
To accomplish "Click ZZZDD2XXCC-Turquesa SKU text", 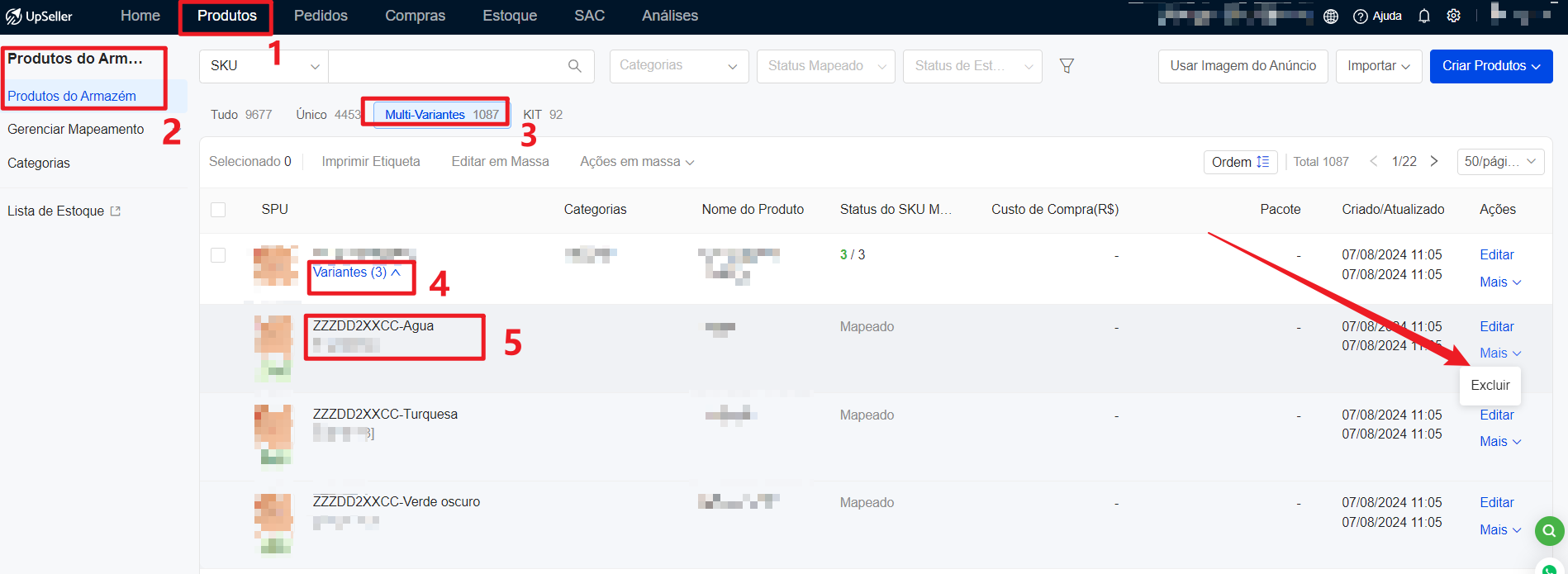I will click(x=385, y=415).
